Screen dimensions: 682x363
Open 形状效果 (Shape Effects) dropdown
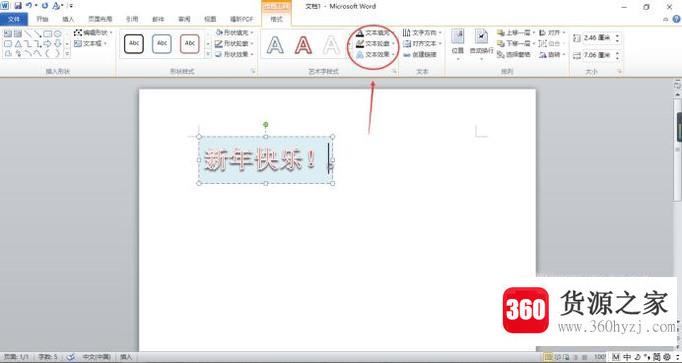(x=234, y=54)
